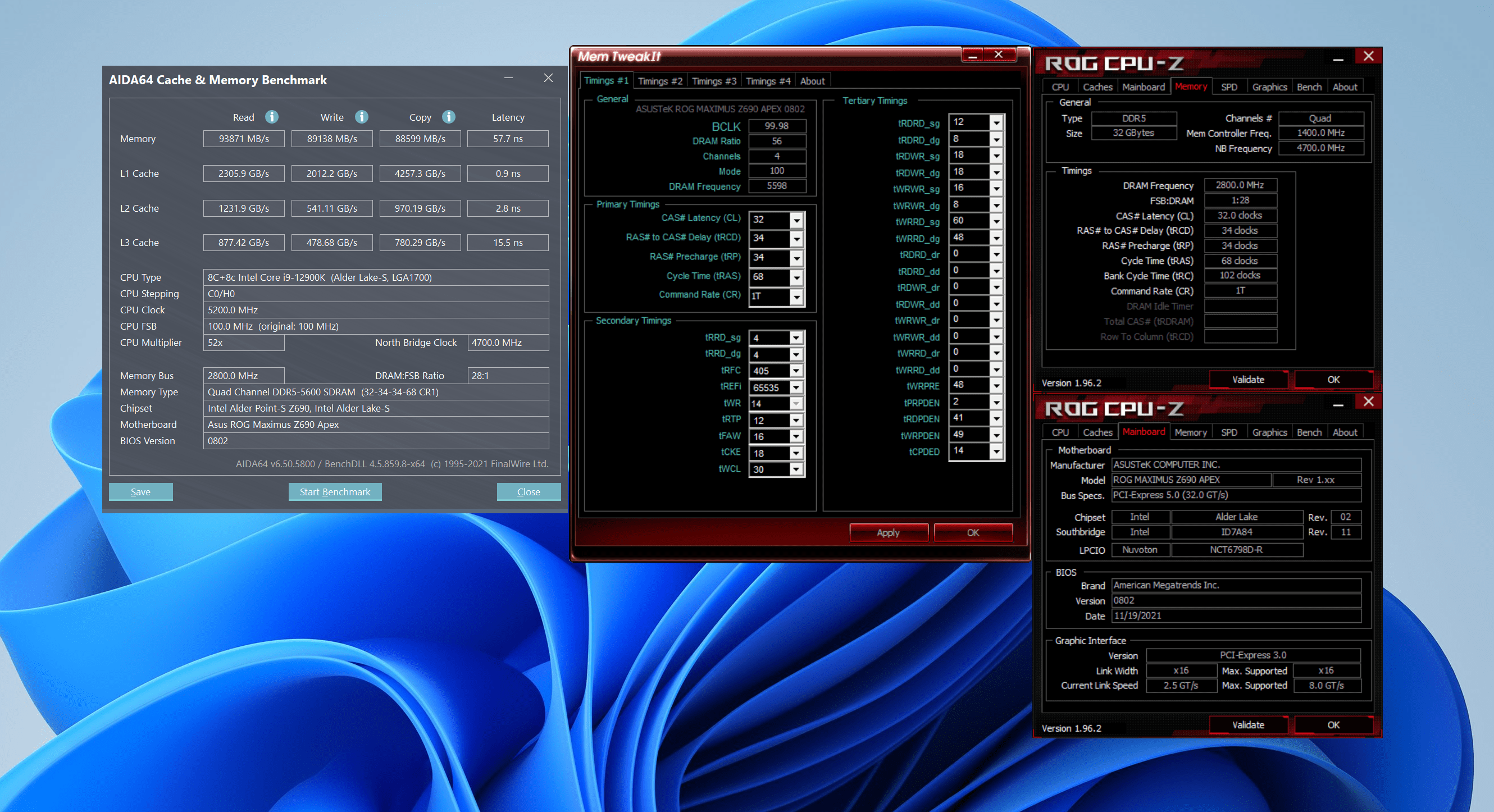1494x812 pixels.
Task: Open the CAS# Latency (CL) dropdown
Action: (797, 220)
